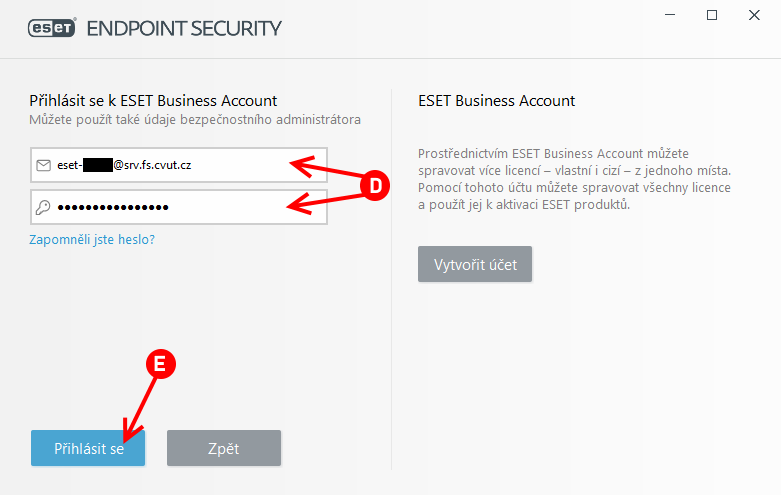The image size is (781, 495).
Task: Click the key icon in password field
Action: (43, 207)
